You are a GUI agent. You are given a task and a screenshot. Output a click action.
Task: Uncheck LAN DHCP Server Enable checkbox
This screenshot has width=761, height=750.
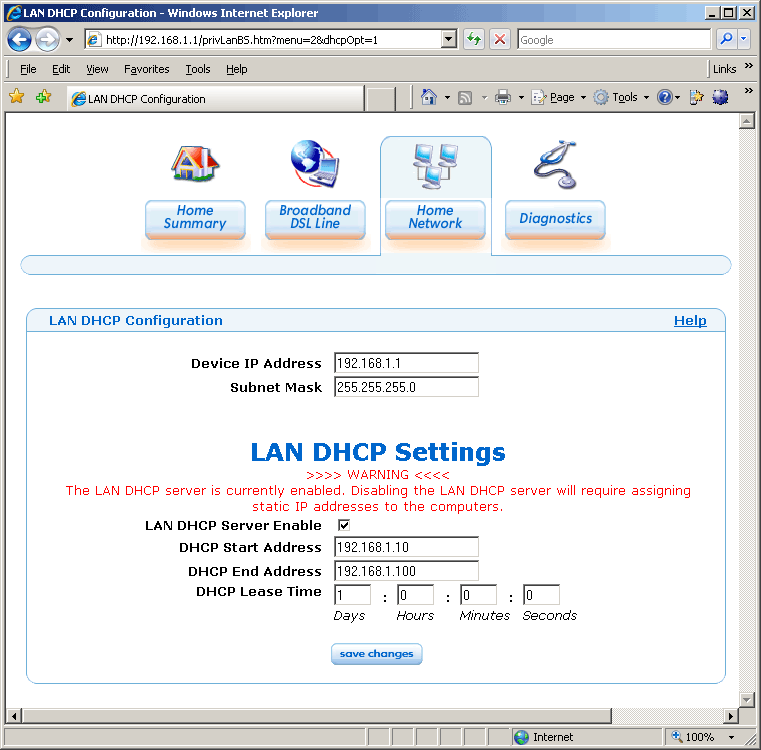click(344, 525)
